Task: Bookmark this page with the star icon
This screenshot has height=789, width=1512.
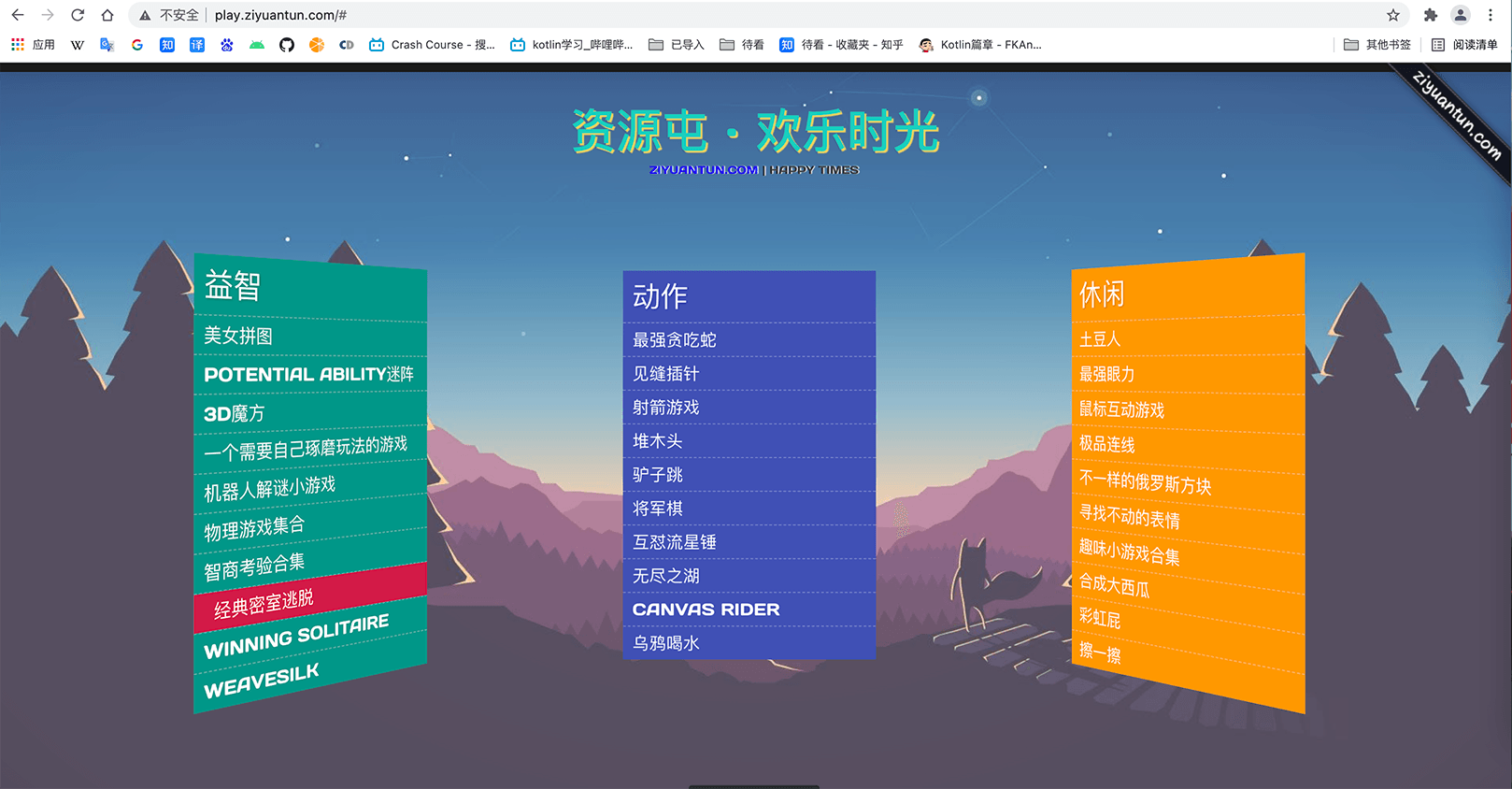Action: pos(1393,15)
